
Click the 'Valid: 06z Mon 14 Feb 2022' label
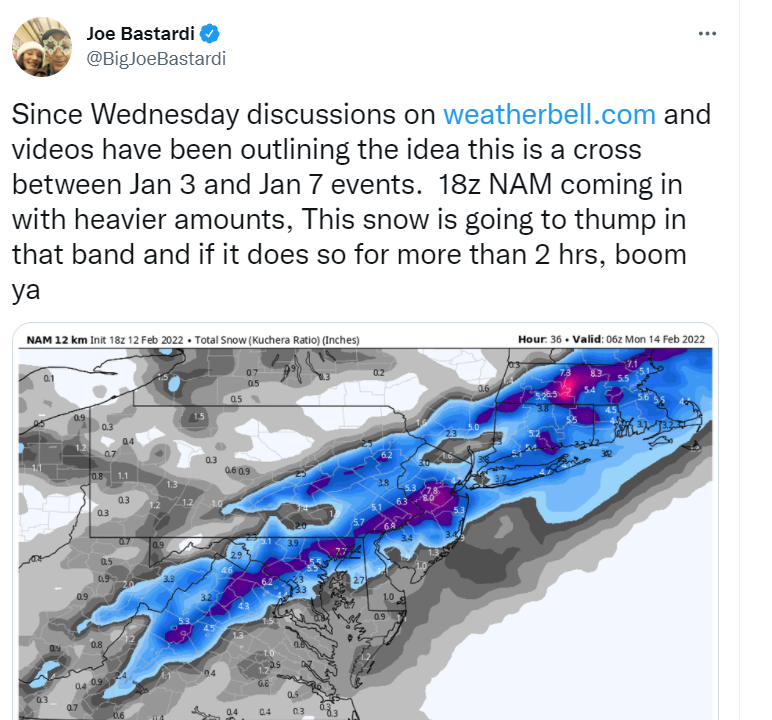[x=639, y=339]
